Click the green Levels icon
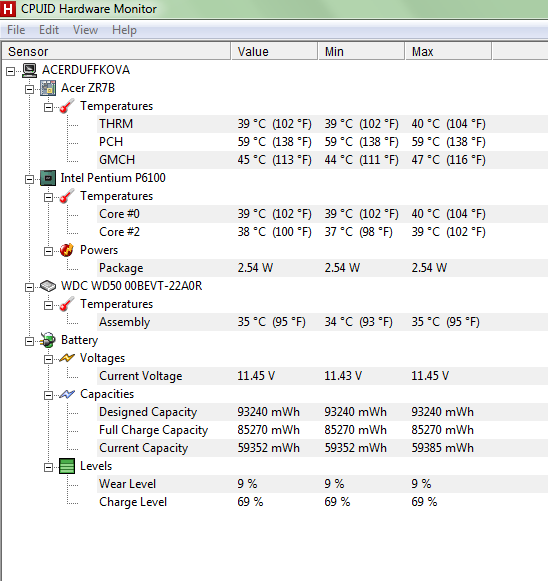548x581 pixels. [x=67, y=466]
